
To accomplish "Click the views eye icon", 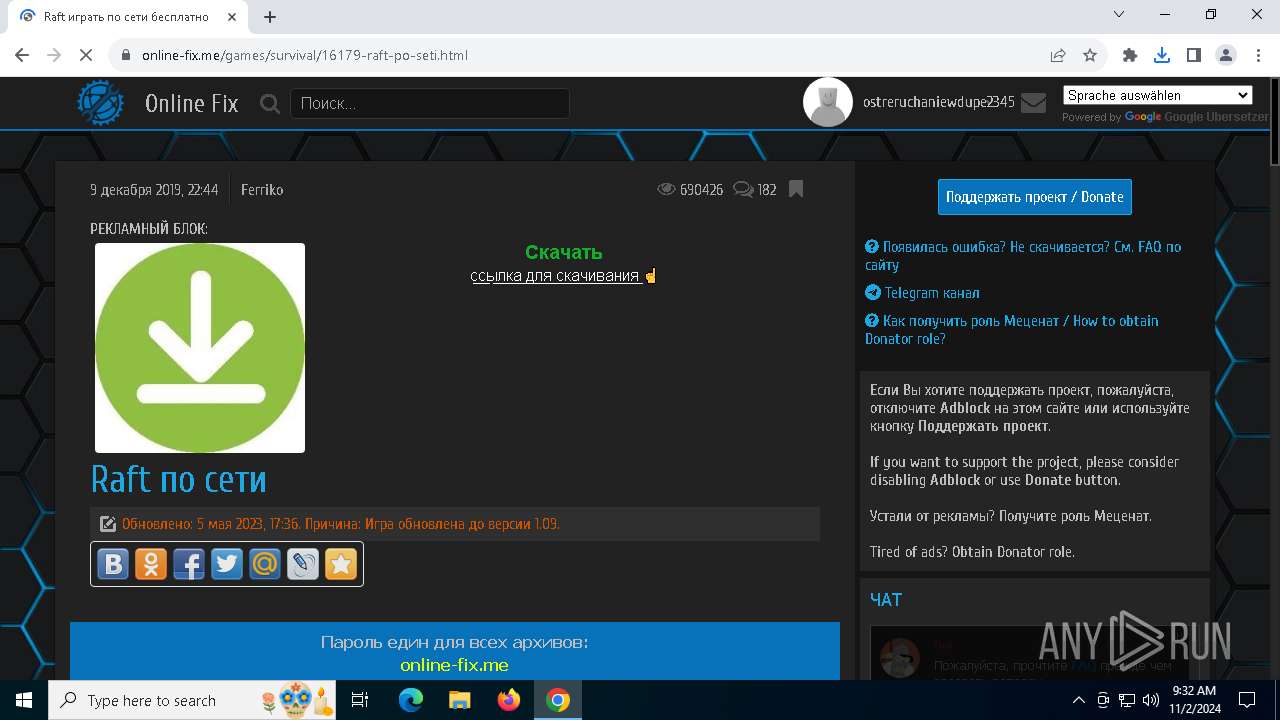I will tap(666, 189).
